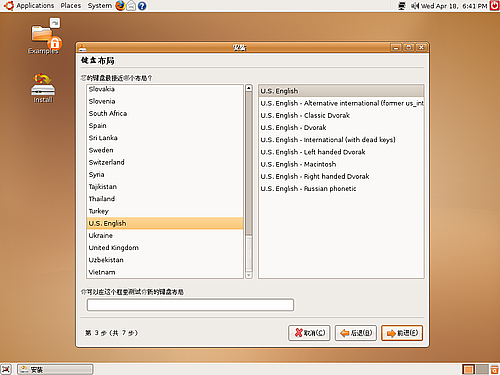Click the volume speaker icon
This screenshot has width=500, height=375.
coord(415,6)
